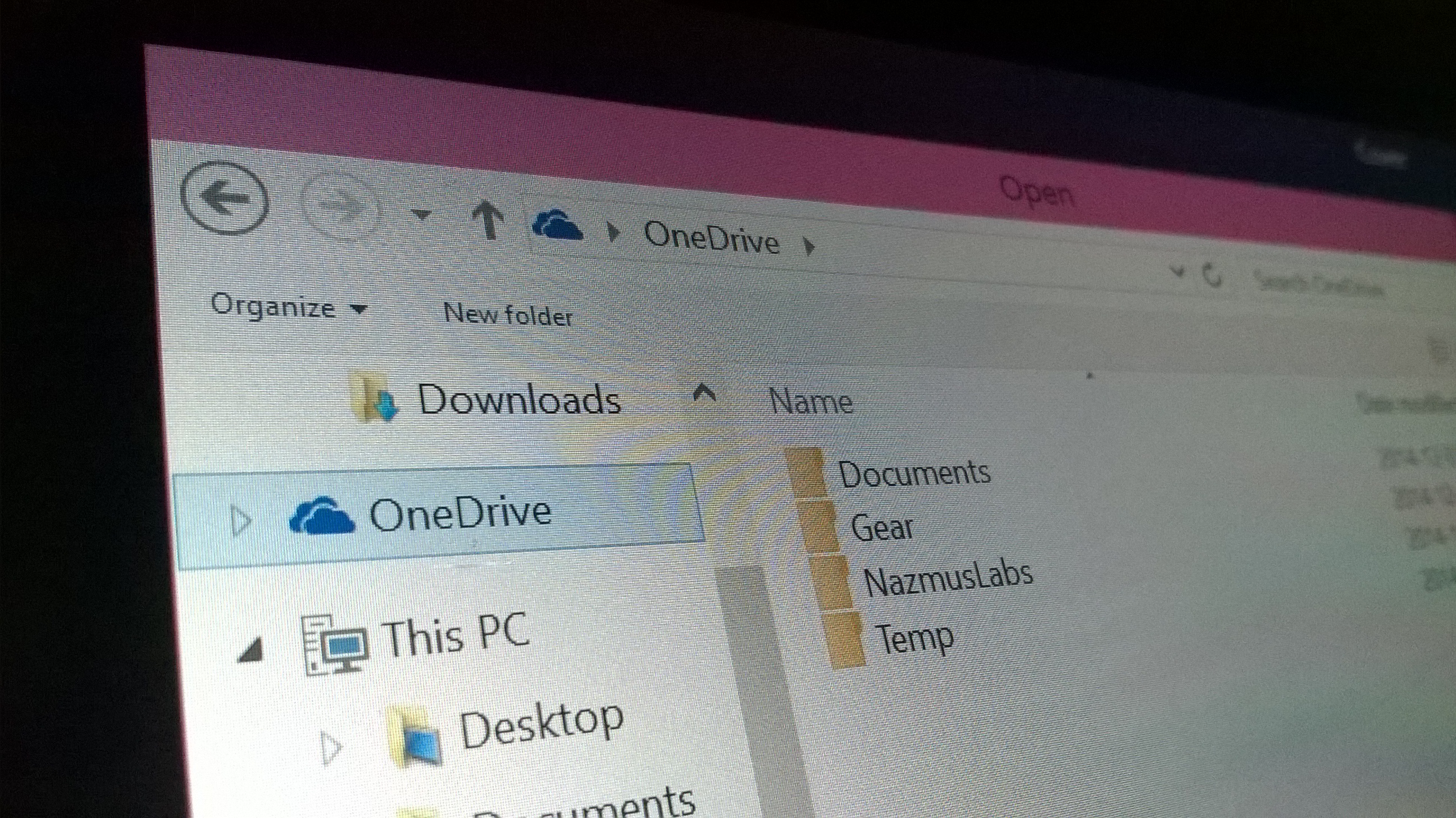The height and width of the screenshot is (818, 1456).
Task: Click the This PC computer icon
Action: pyautogui.click(x=335, y=646)
